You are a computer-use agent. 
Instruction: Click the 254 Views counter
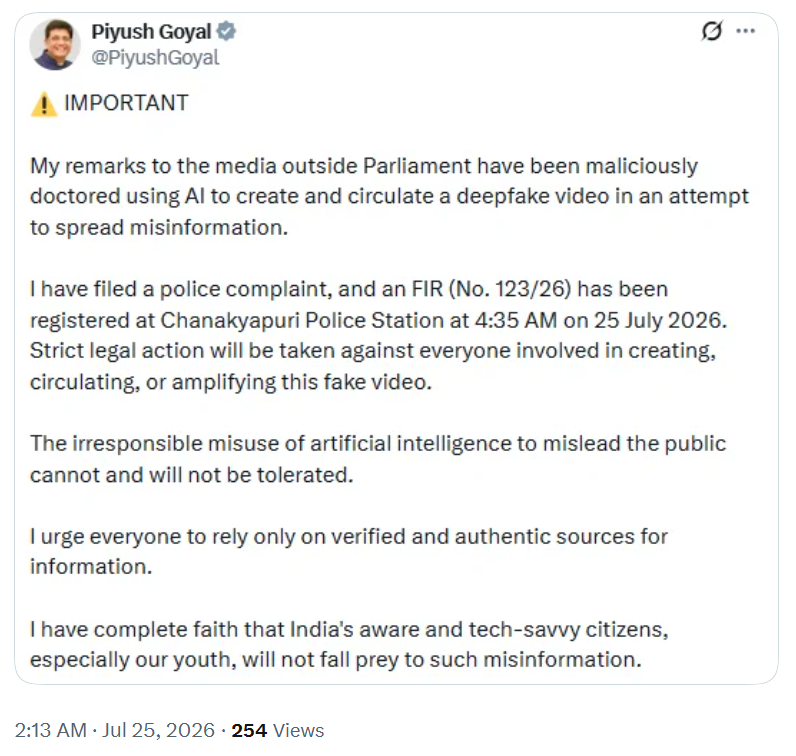[x=278, y=730]
